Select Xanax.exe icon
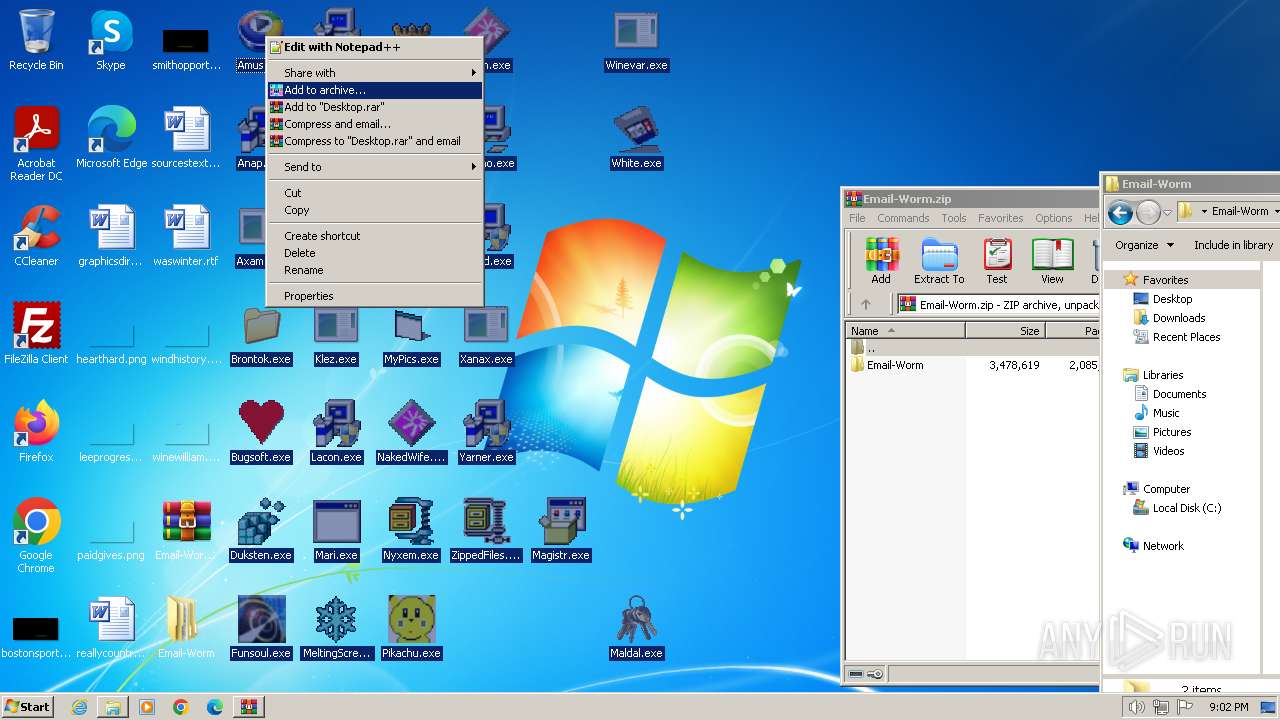The image size is (1280, 720). (x=486, y=334)
